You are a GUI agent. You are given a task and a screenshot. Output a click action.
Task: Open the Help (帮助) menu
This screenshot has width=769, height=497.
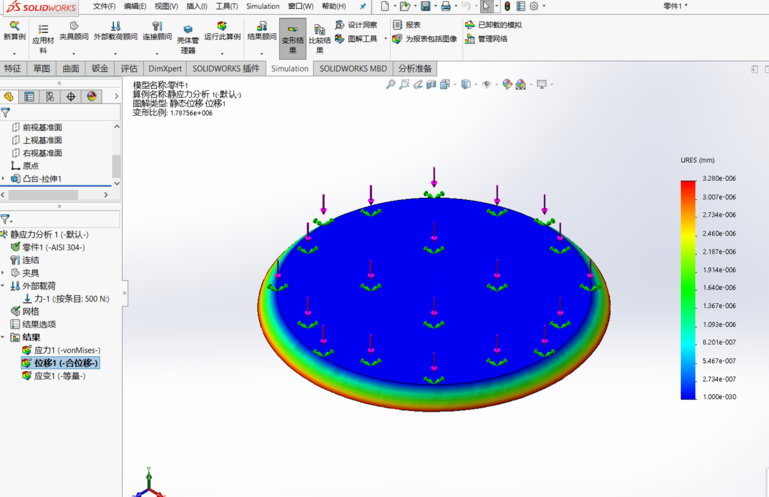pyautogui.click(x=334, y=6)
